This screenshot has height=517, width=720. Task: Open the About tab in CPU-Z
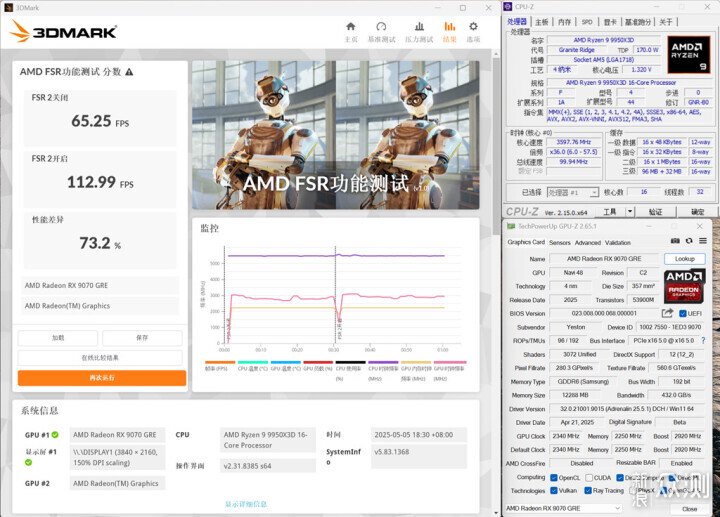(x=666, y=22)
